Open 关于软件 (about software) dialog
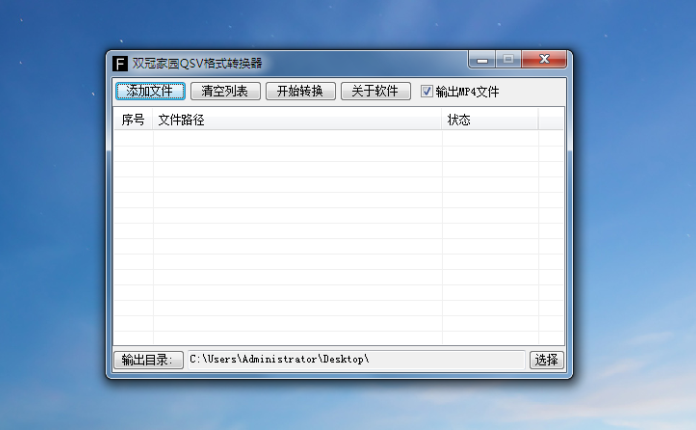 tap(376, 91)
